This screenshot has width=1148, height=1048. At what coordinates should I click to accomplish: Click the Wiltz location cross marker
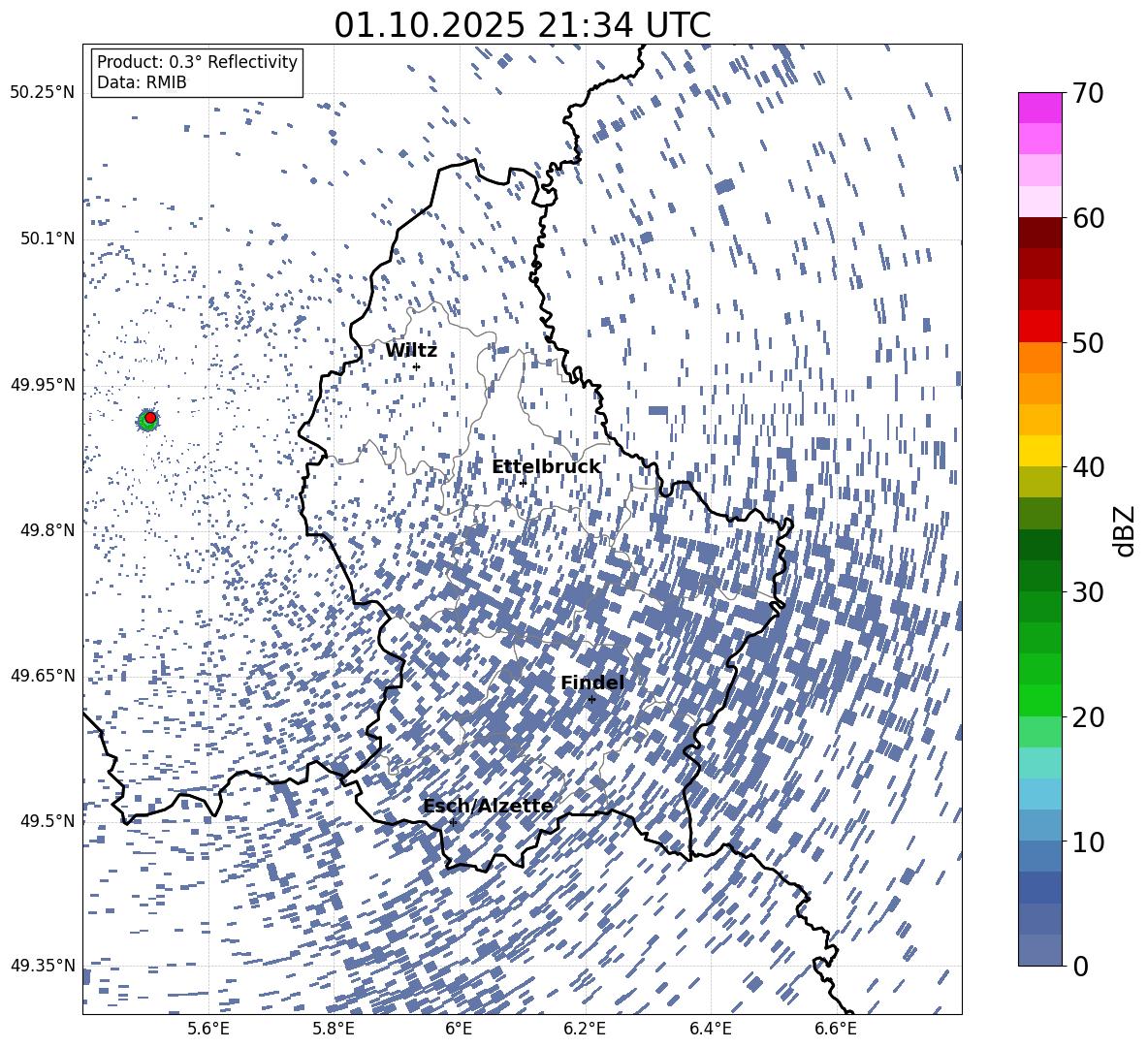pos(417,366)
